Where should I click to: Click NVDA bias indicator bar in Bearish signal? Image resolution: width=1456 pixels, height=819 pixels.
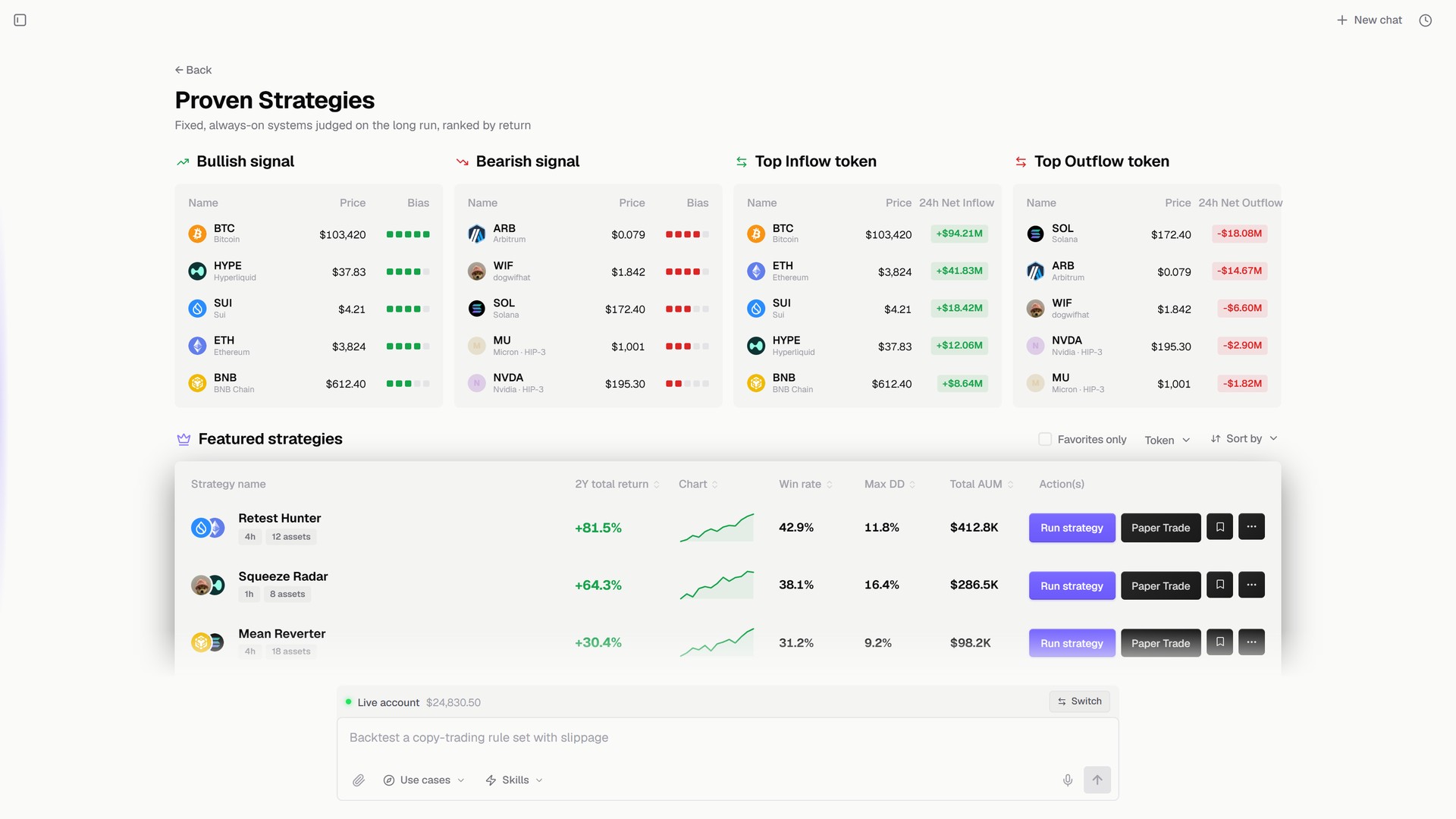(x=687, y=384)
